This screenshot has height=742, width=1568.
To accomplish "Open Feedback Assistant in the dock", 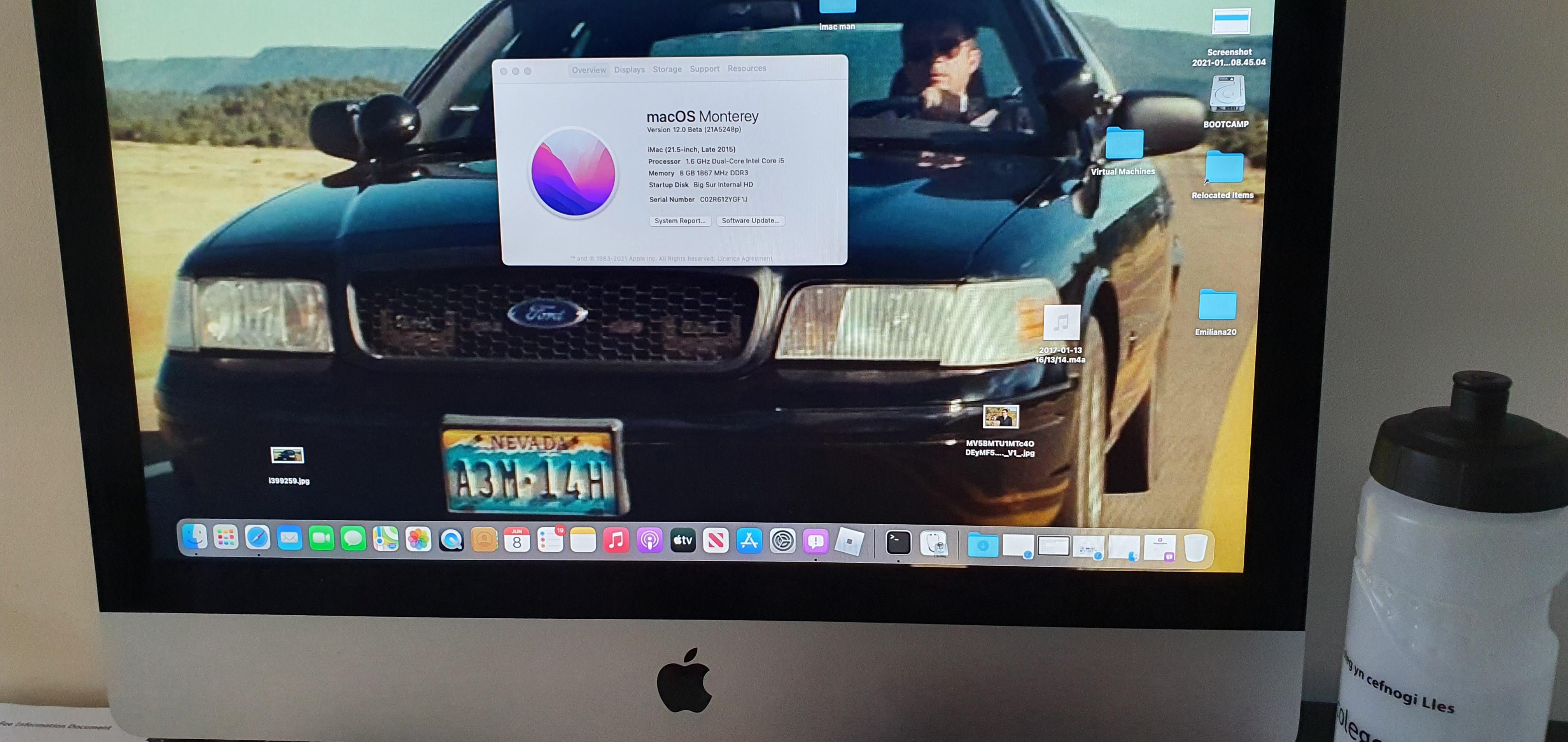I will click(815, 541).
